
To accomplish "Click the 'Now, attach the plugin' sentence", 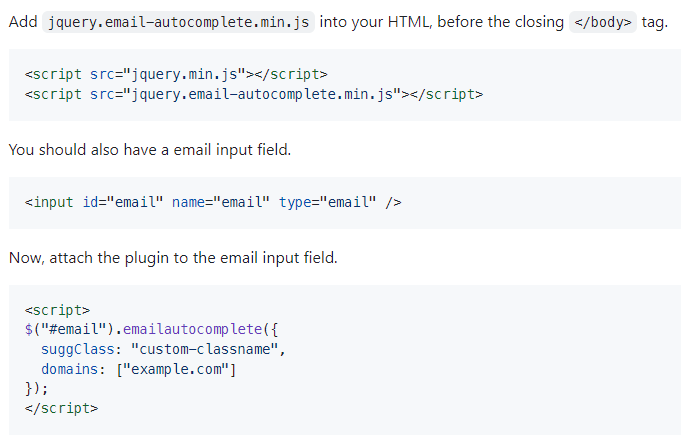I will (173, 258).
